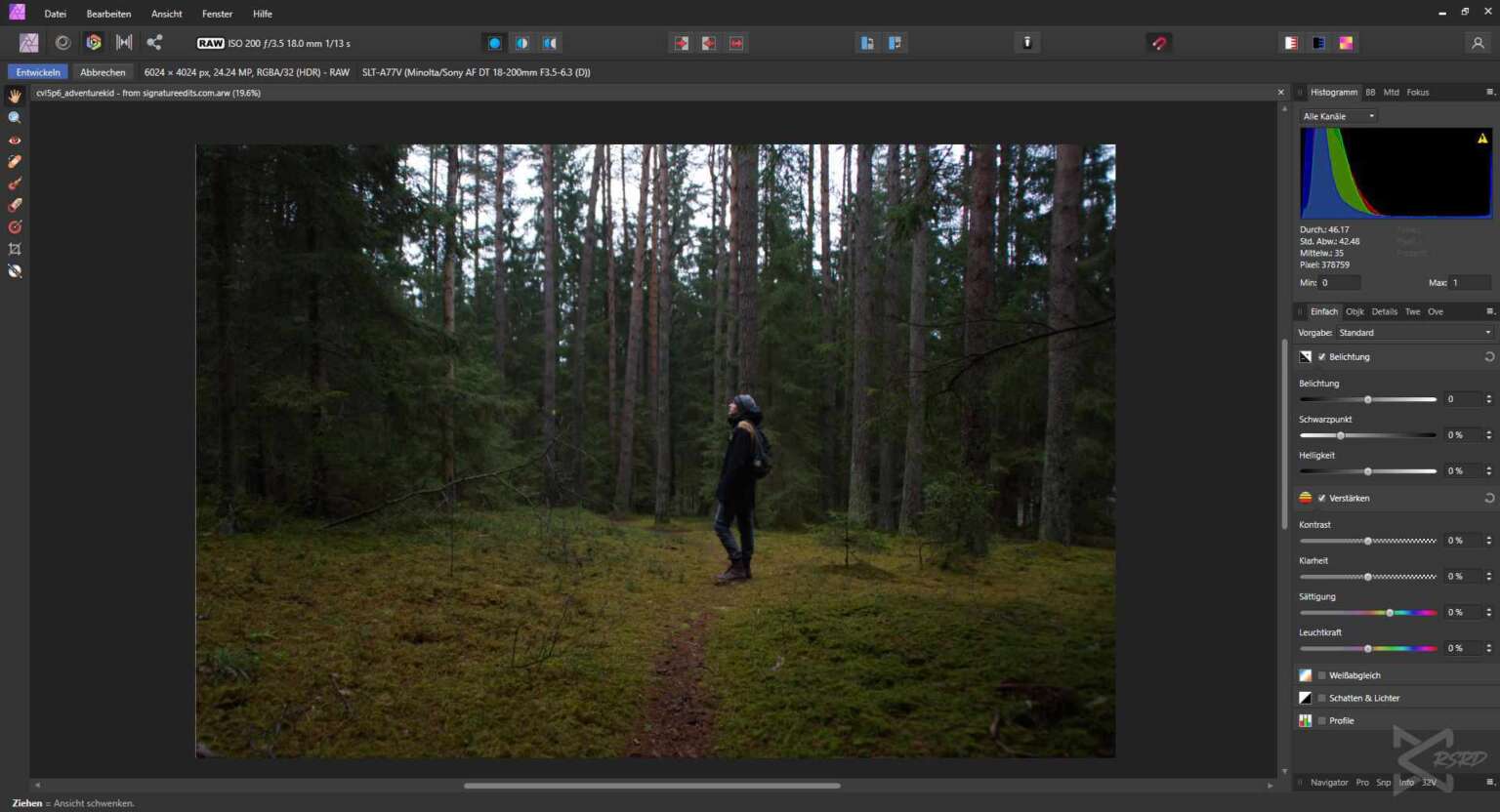Open the Alle Kanäle channel dropdown
Viewport: 1500px width, 812px height.
pyautogui.click(x=1339, y=116)
